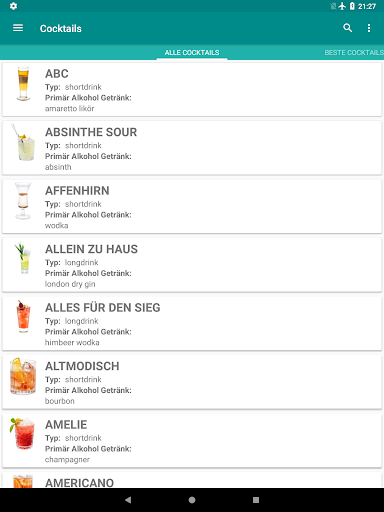Tap the search magnifier icon
The image size is (384, 512).
(x=348, y=28)
